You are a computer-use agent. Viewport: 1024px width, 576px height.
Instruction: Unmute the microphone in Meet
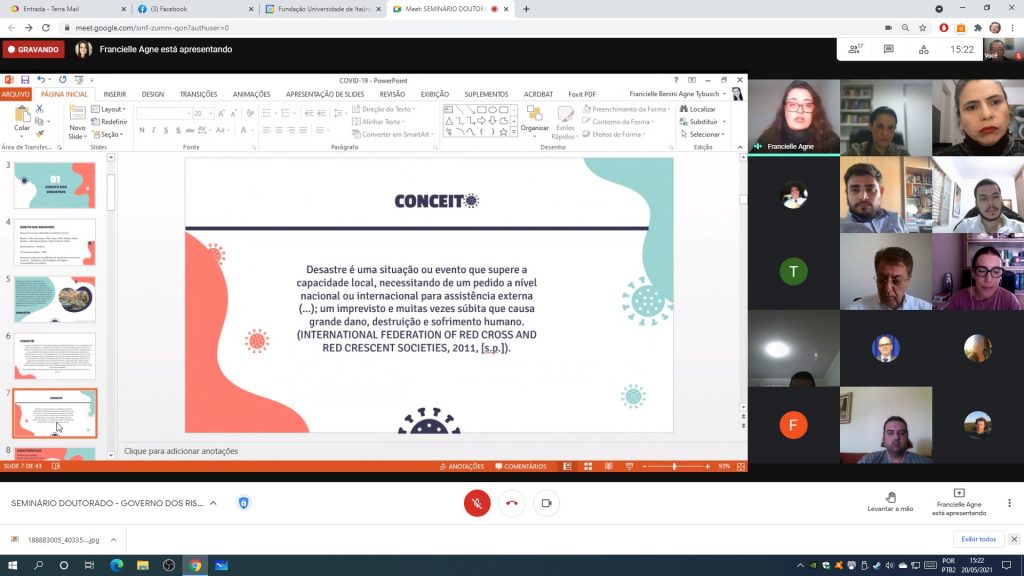[x=477, y=503]
